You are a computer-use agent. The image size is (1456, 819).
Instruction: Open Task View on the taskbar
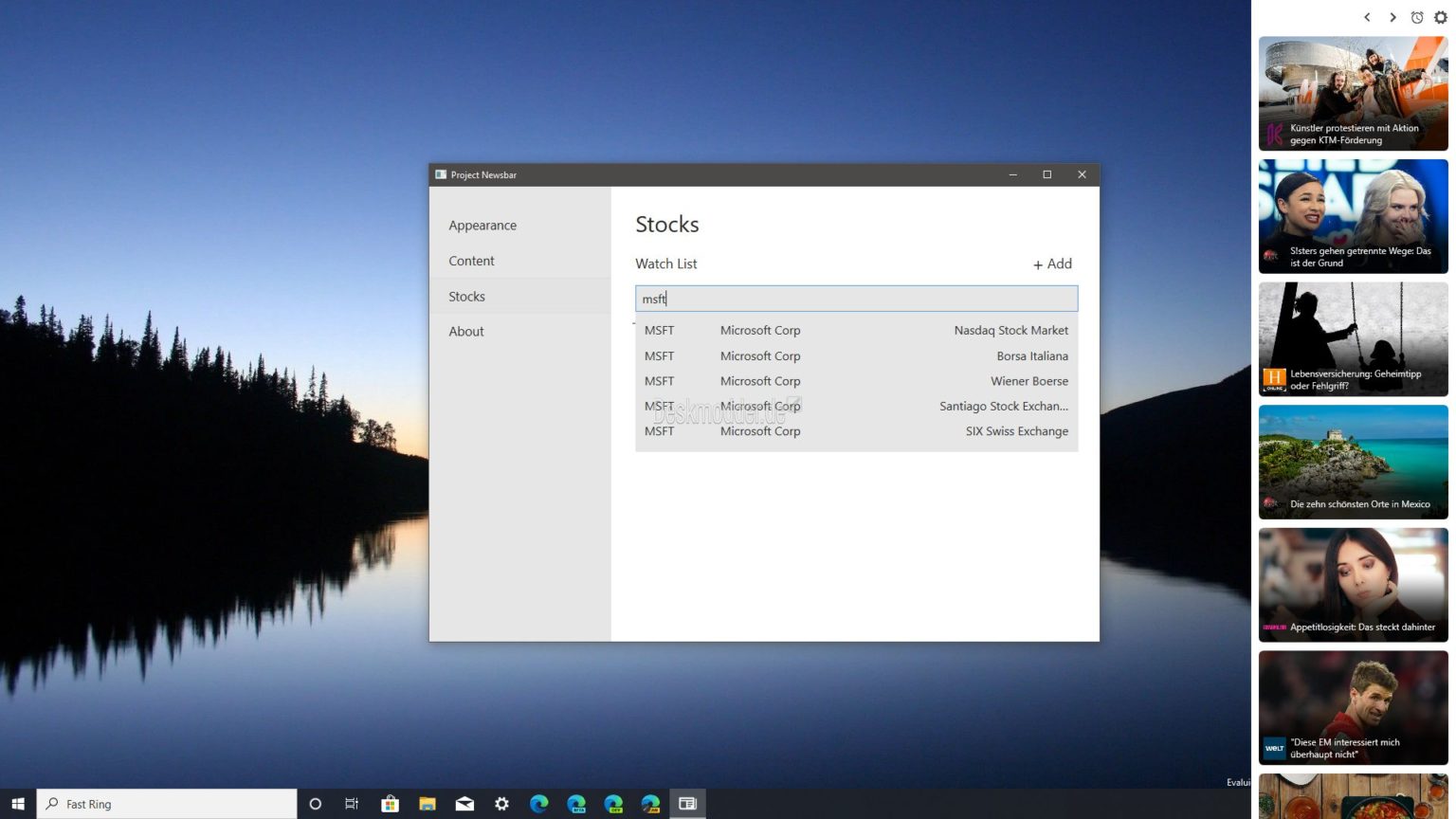coord(352,804)
